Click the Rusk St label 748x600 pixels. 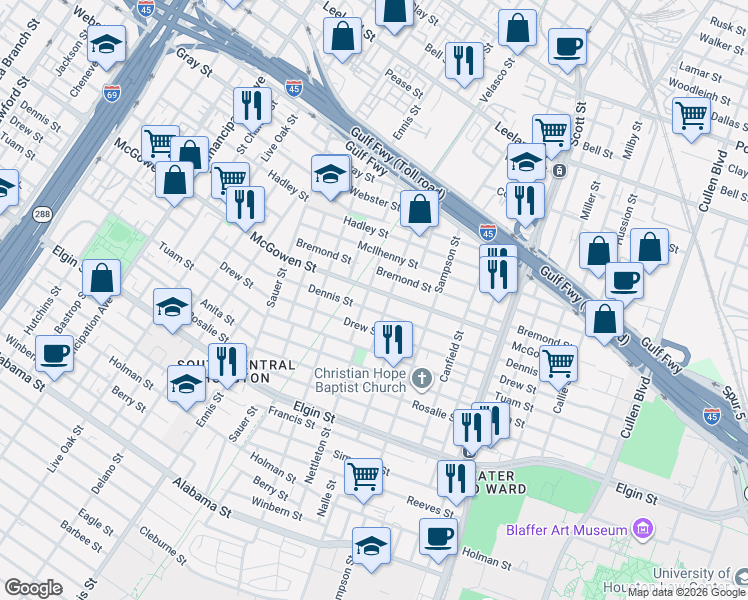(x=727, y=26)
